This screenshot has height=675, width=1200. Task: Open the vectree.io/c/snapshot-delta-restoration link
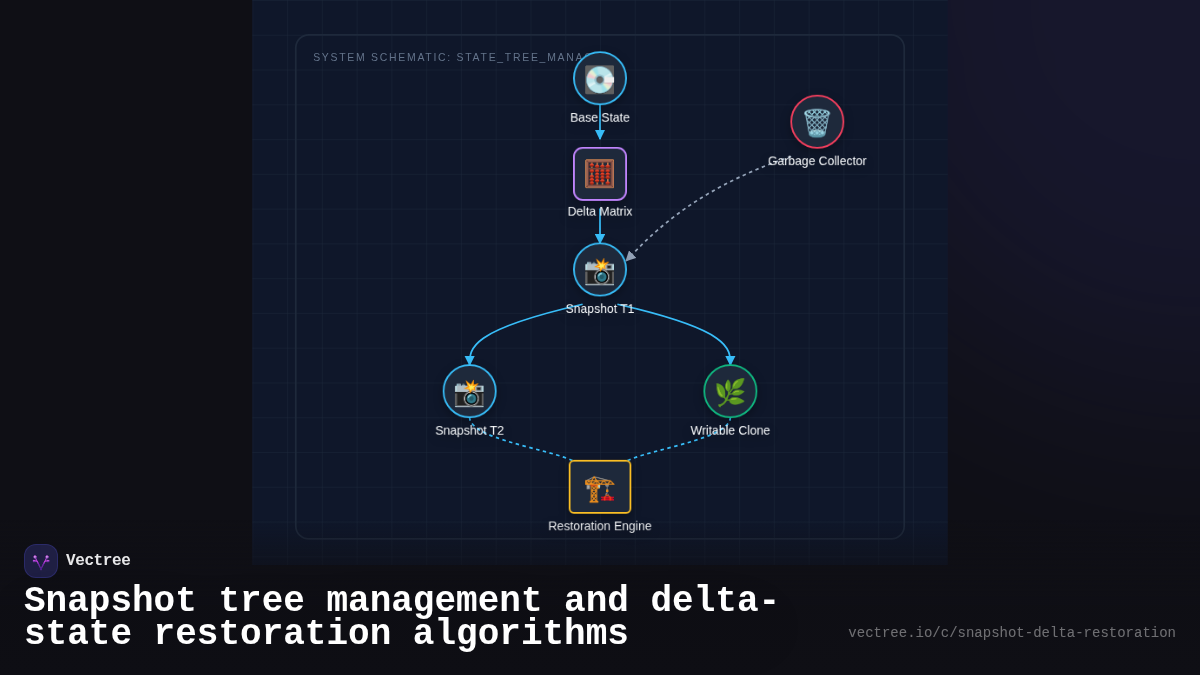coord(1012,632)
